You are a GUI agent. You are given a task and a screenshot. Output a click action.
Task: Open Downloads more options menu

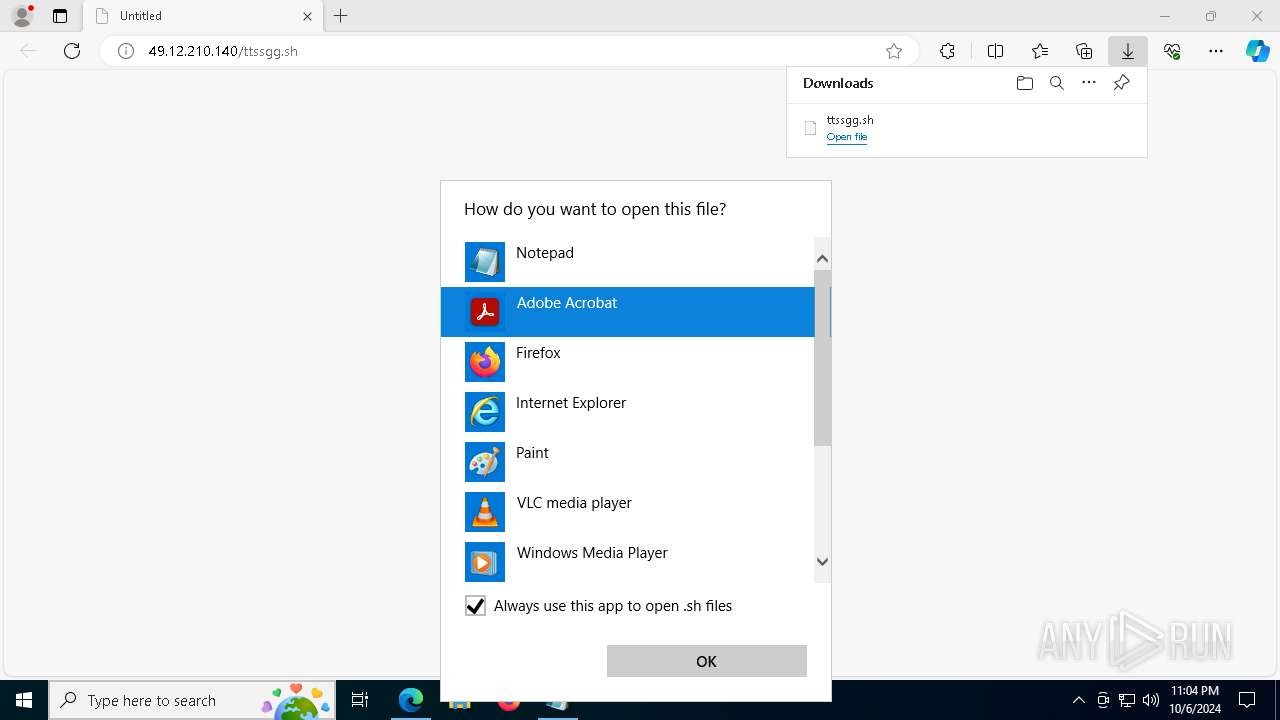pyautogui.click(x=1089, y=83)
